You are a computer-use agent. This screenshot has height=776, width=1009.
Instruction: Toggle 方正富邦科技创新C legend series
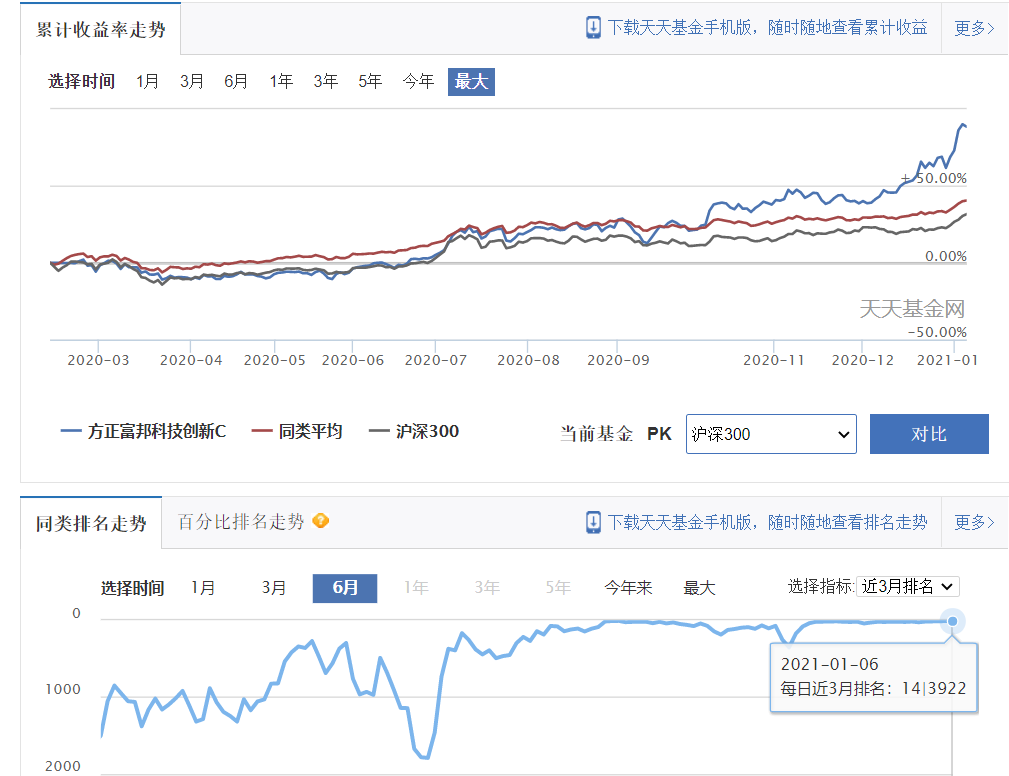pos(143,431)
